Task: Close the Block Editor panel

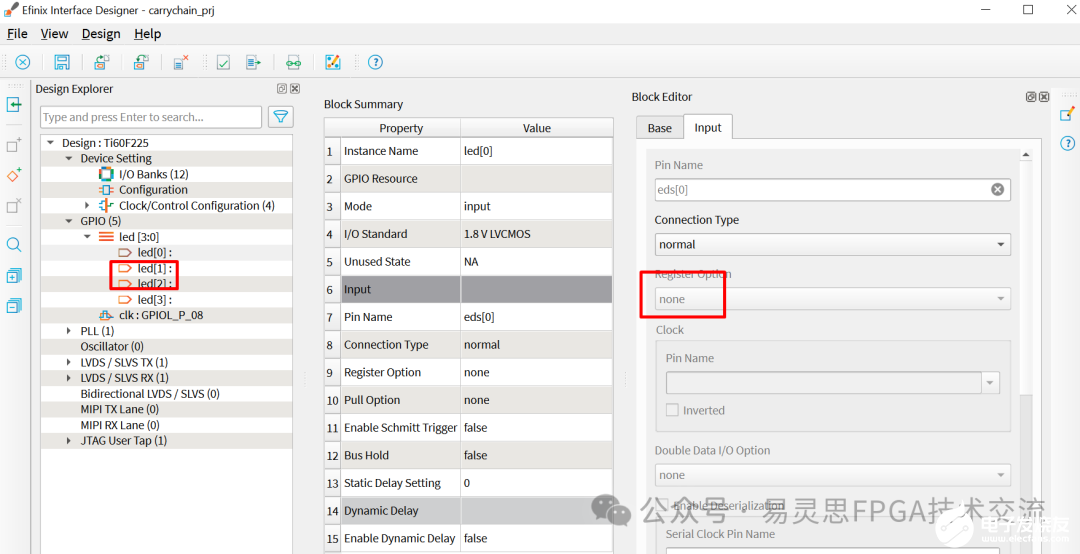Action: coord(1044,97)
